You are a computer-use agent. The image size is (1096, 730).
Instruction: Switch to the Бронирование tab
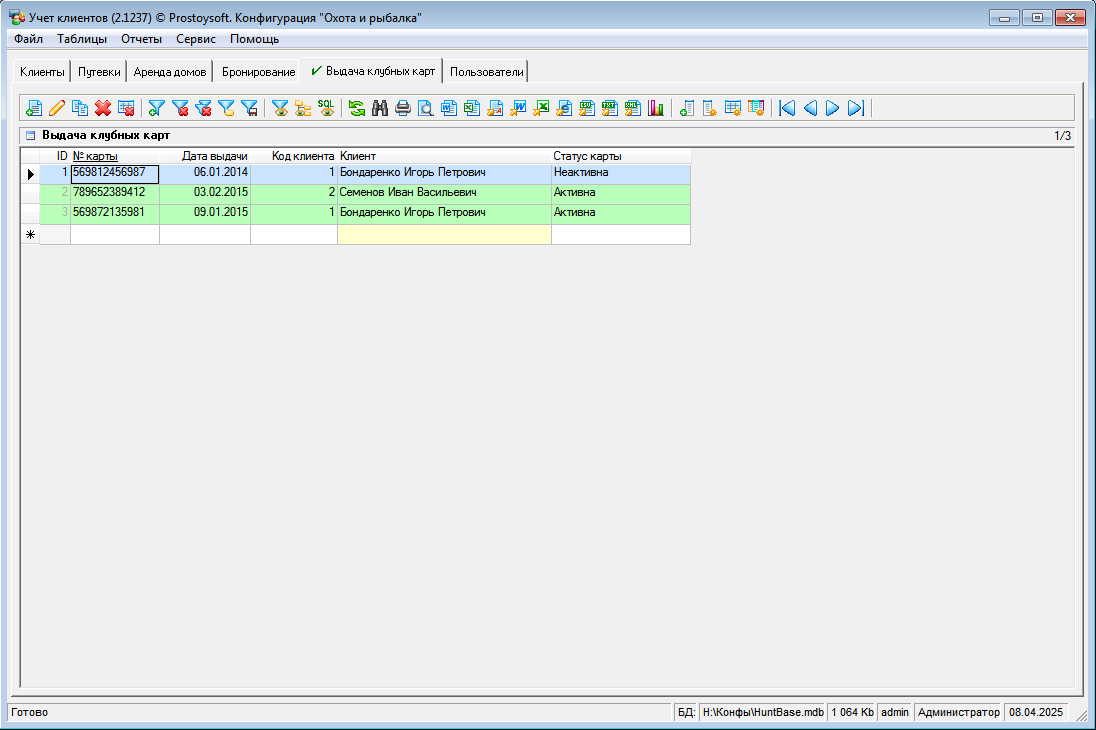[x=258, y=72]
